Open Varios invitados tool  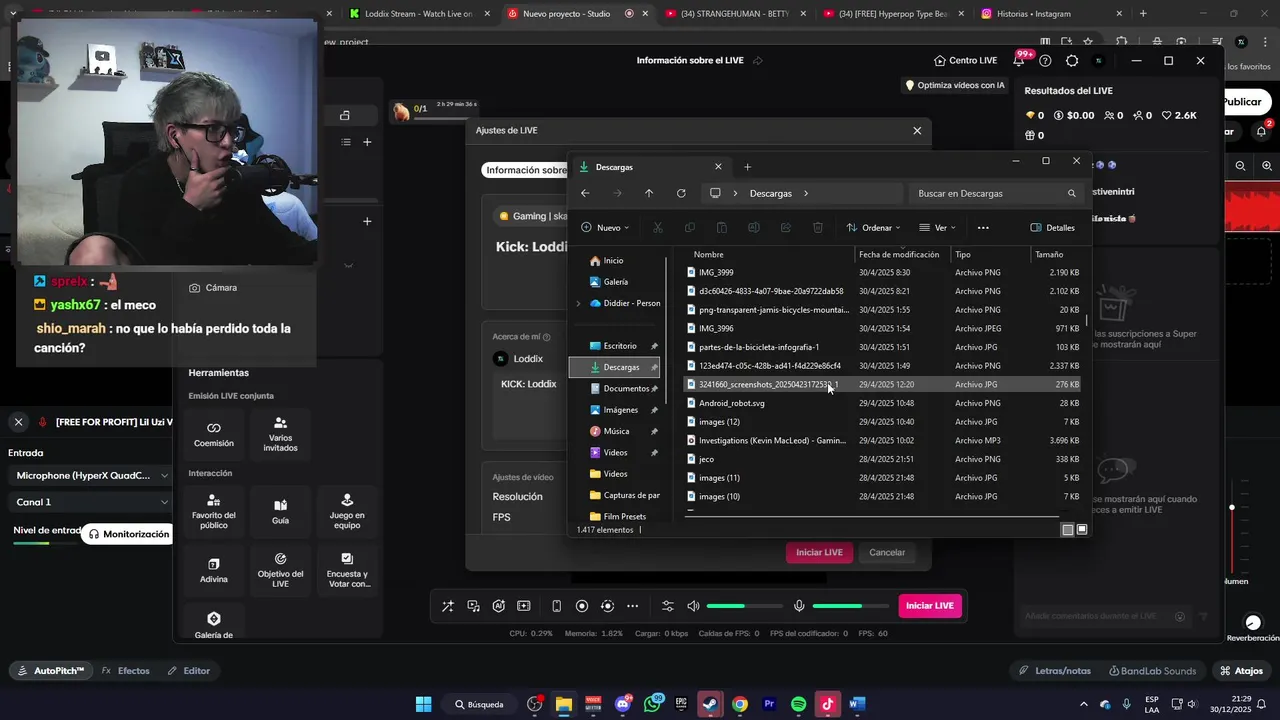[280, 433]
